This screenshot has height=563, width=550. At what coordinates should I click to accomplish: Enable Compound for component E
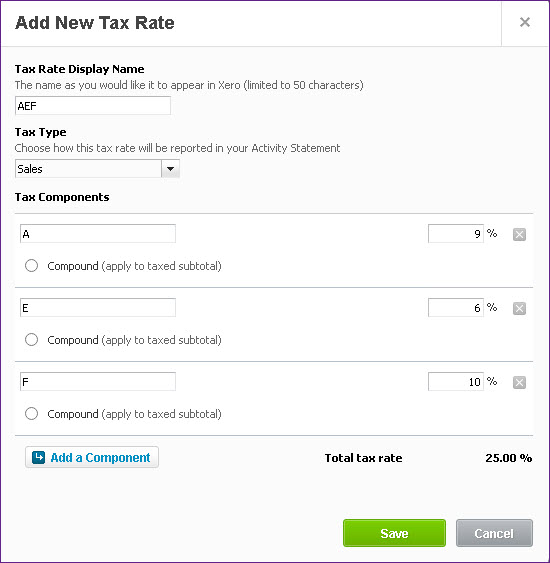pos(32,340)
